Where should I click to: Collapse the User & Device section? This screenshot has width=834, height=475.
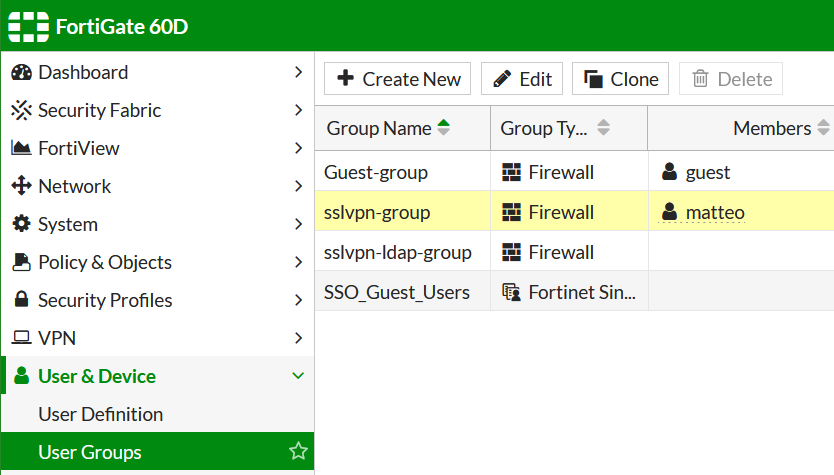[x=298, y=376]
